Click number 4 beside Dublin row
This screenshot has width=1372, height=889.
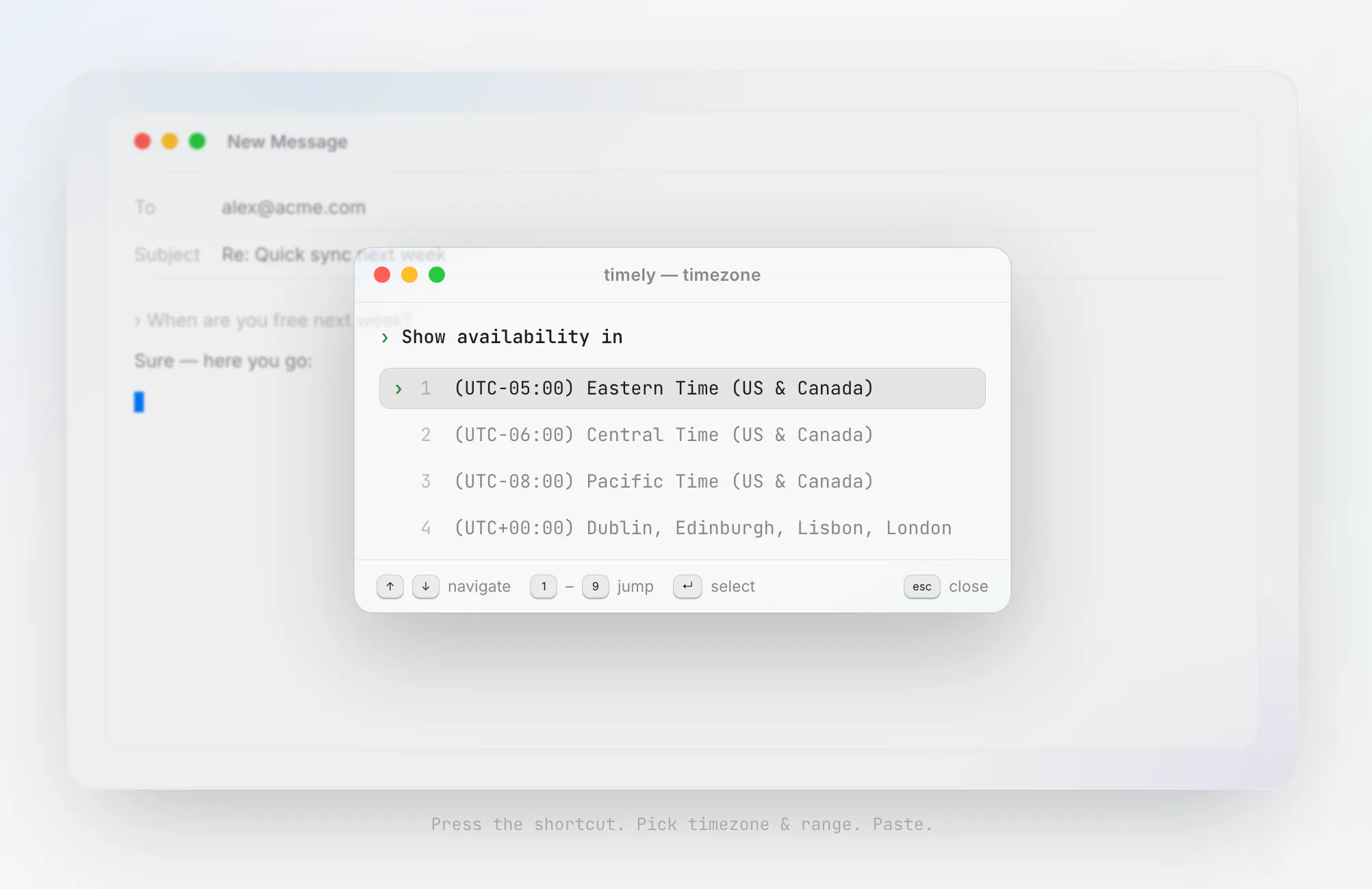click(x=426, y=528)
